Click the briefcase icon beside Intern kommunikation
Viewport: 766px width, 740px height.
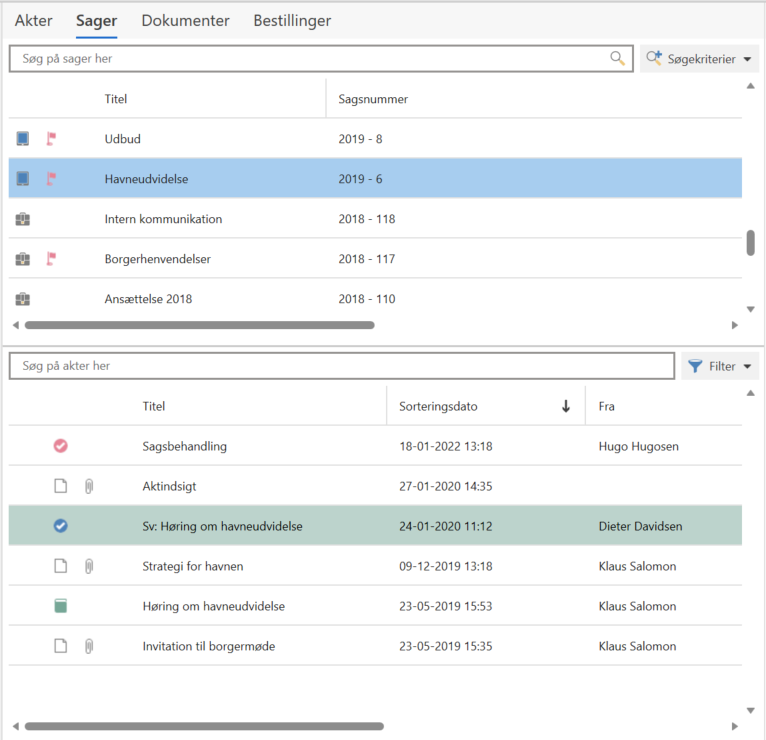click(23, 219)
